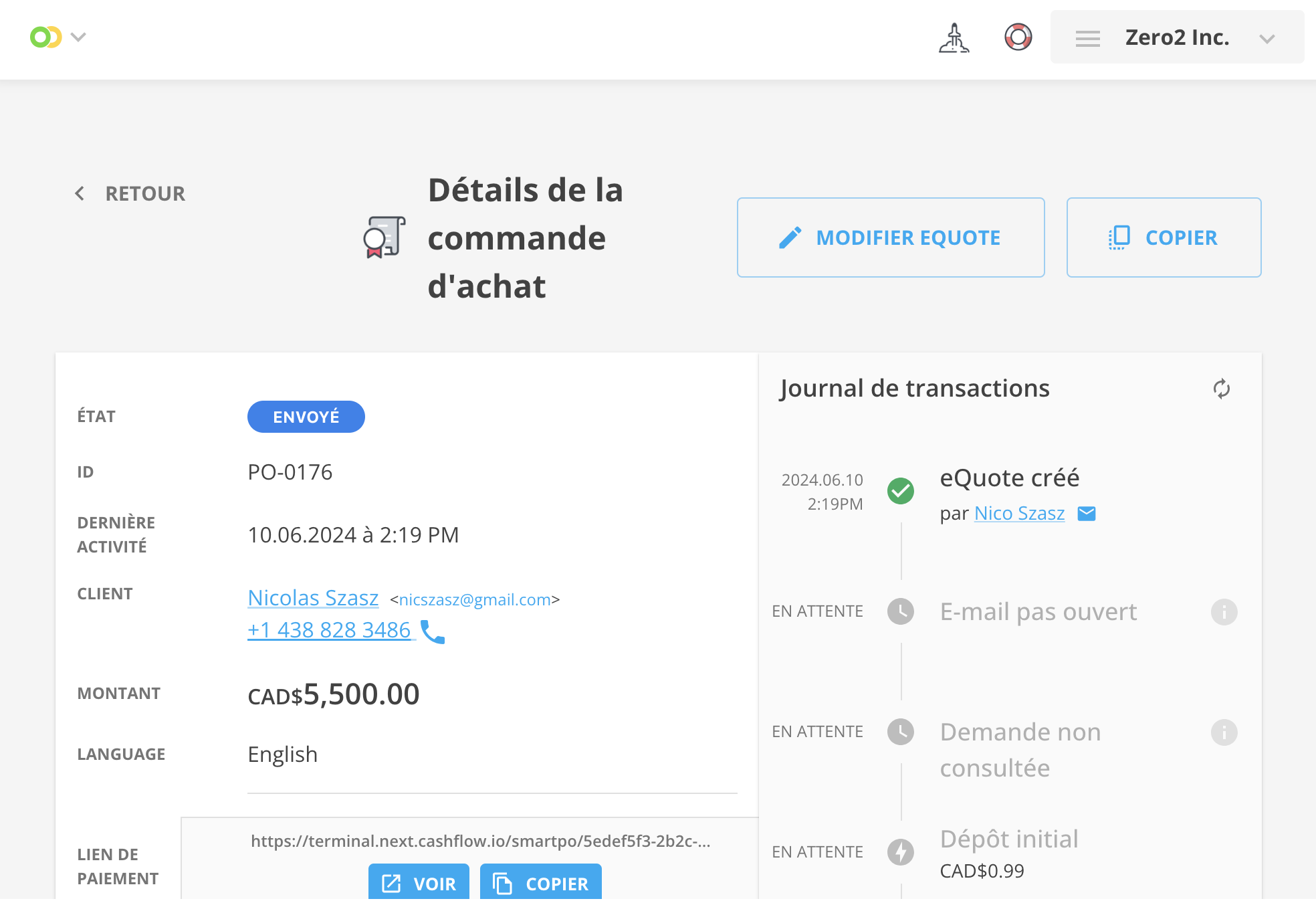This screenshot has width=1316, height=901.
Task: Click the back chevron arrow
Action: [x=80, y=194]
